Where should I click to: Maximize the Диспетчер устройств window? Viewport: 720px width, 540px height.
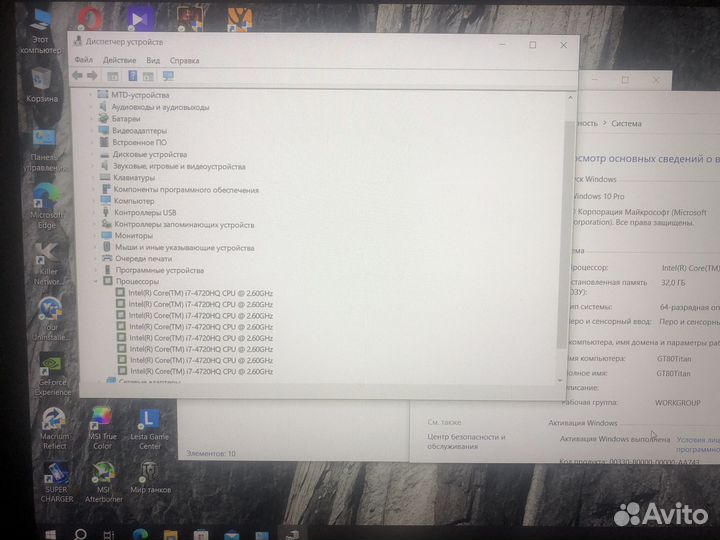coord(533,45)
